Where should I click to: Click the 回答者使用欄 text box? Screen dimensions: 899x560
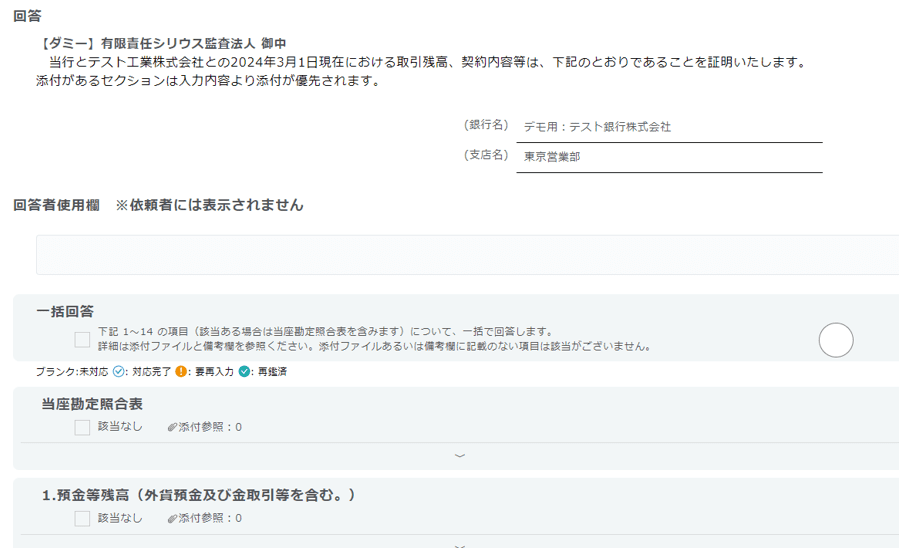pos(467,255)
